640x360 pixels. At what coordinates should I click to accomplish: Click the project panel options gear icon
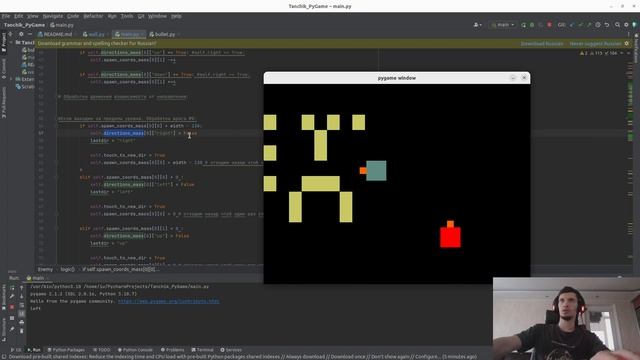pyautogui.click(x=21, y=34)
